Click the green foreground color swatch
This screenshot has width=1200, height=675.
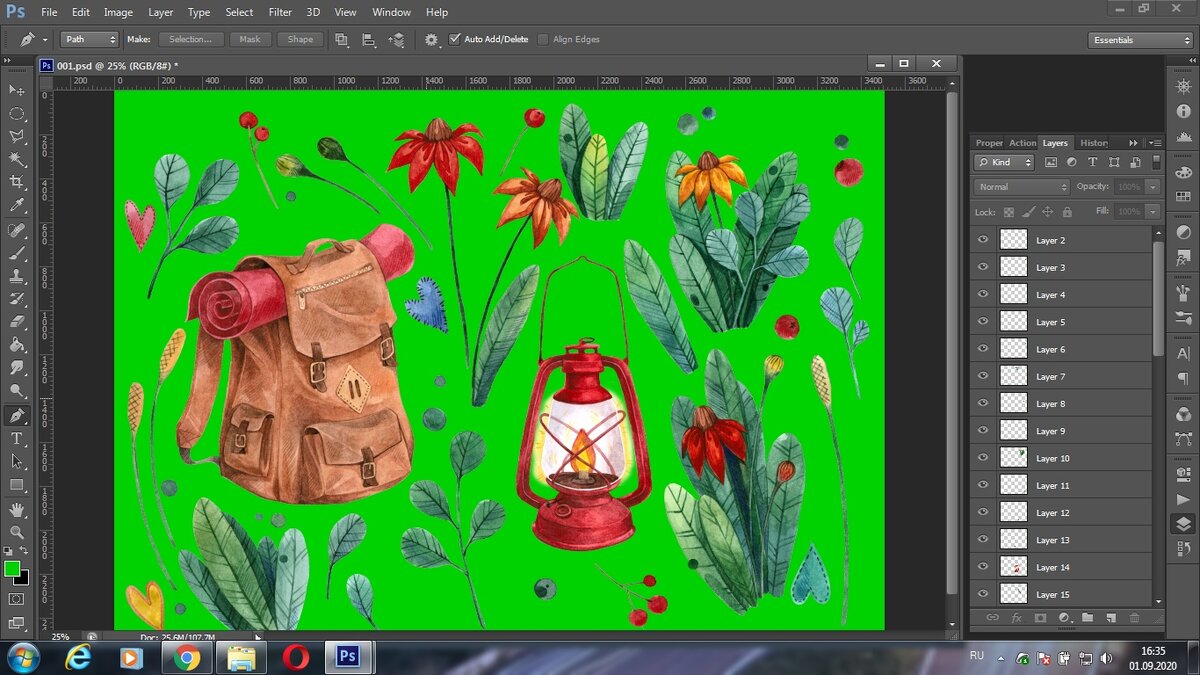(x=11, y=569)
